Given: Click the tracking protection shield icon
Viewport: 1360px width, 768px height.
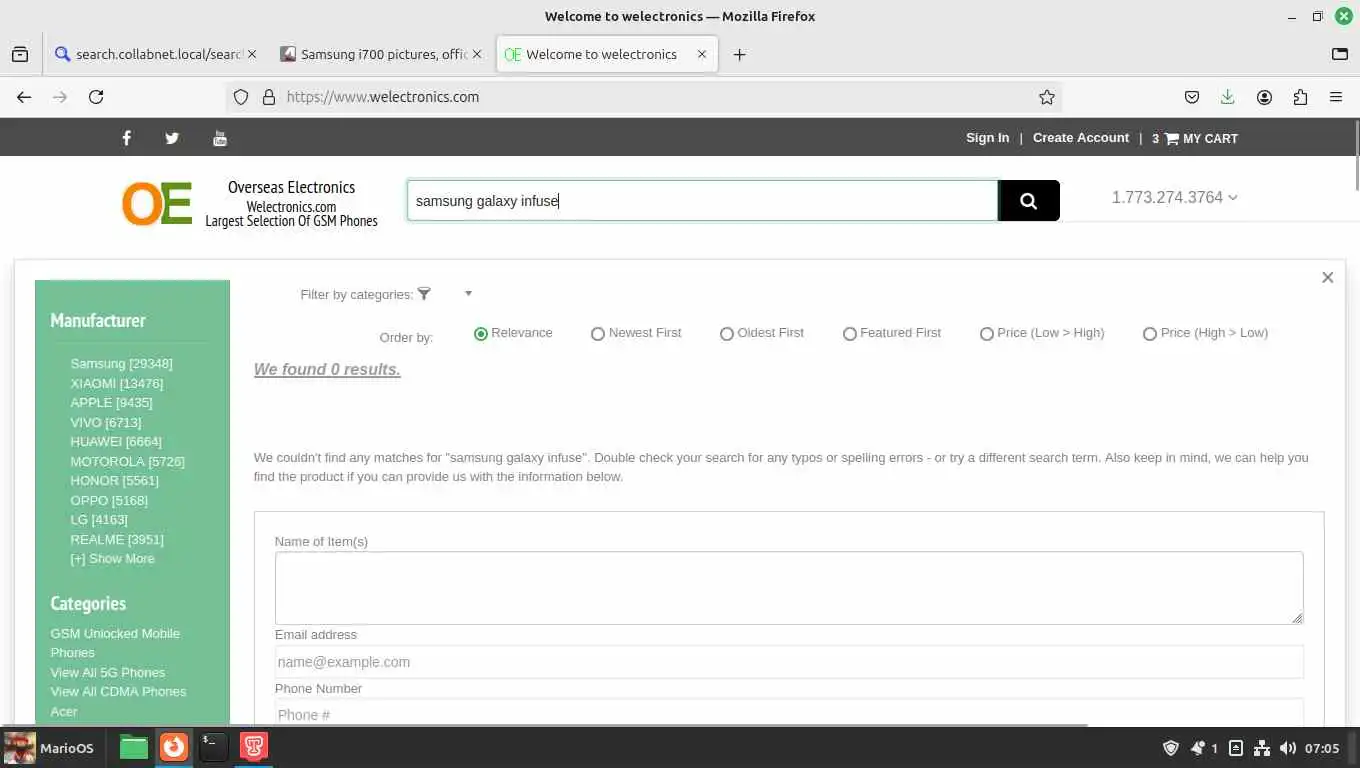Looking at the screenshot, I should pyautogui.click(x=240, y=97).
